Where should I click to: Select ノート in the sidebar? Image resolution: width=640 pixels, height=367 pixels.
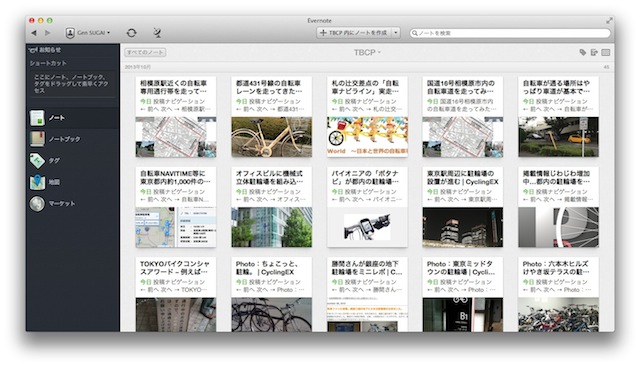[73, 118]
